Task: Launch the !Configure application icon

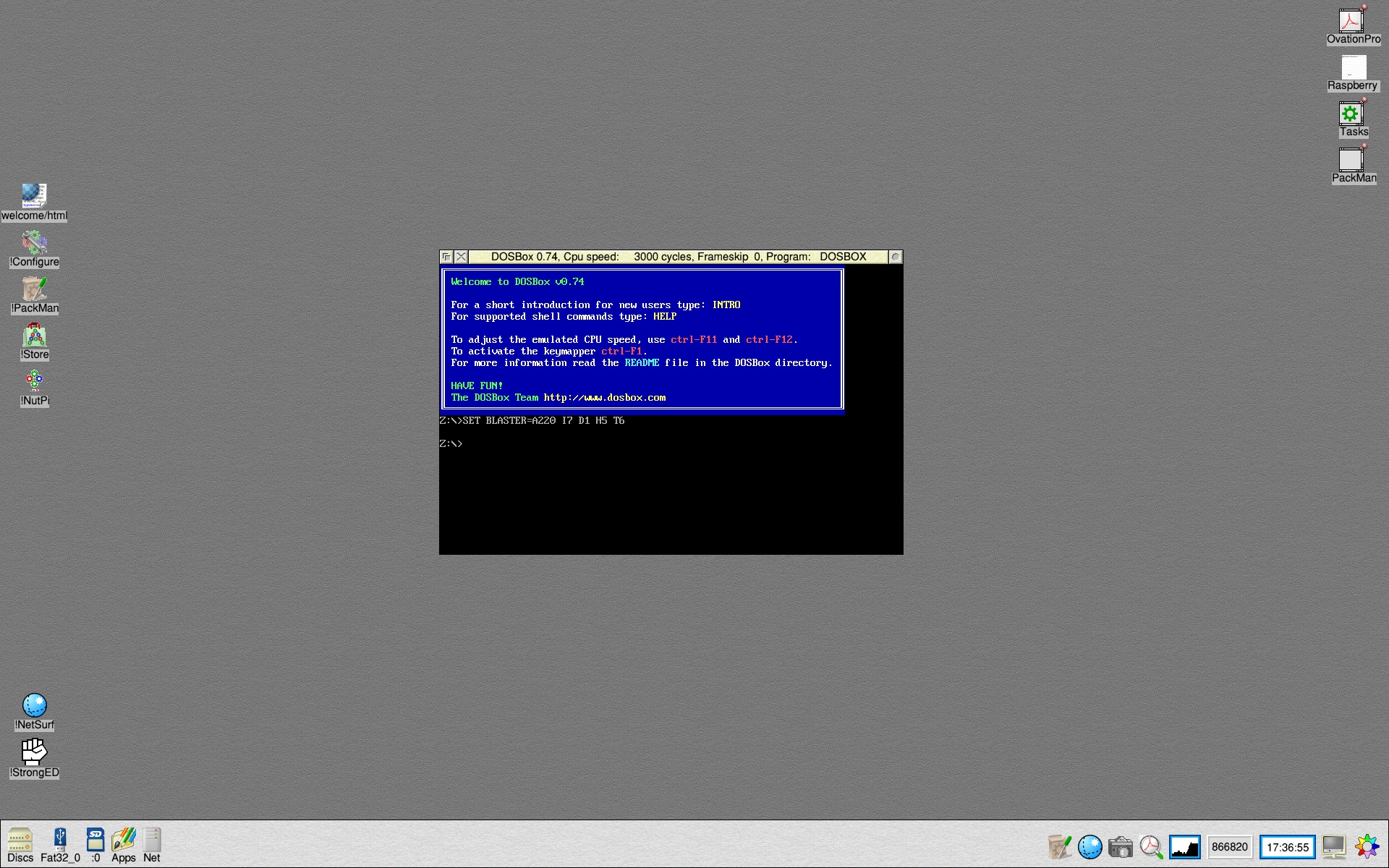Action: pos(34,248)
